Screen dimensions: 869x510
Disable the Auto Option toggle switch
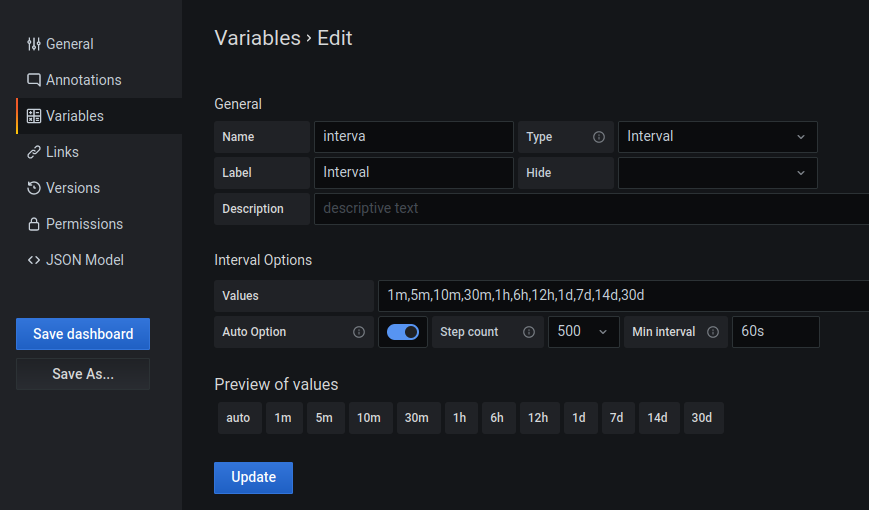coord(403,332)
